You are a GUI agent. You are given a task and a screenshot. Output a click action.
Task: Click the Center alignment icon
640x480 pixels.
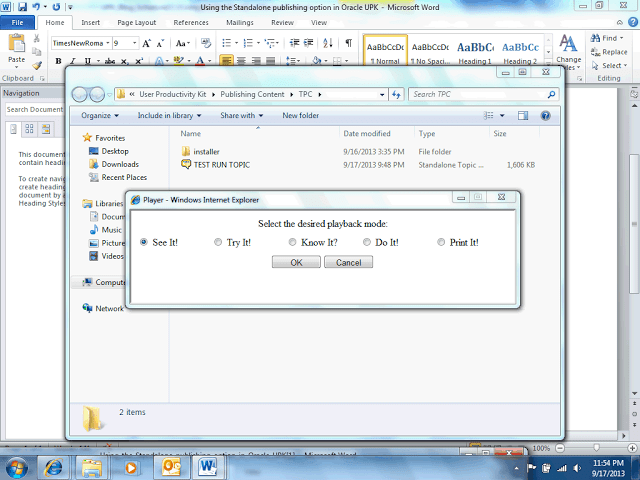point(242,61)
